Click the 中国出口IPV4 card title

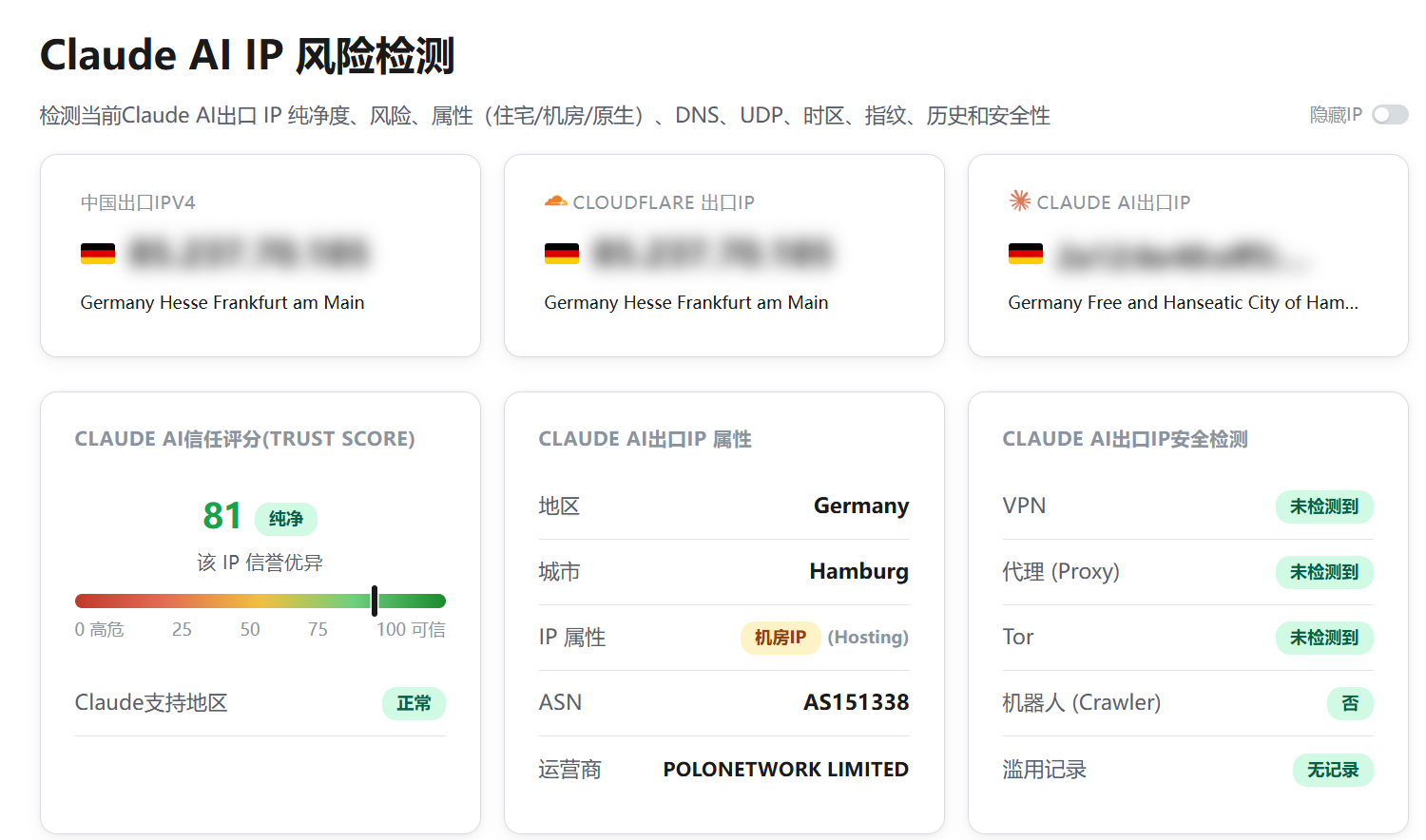[x=138, y=202]
